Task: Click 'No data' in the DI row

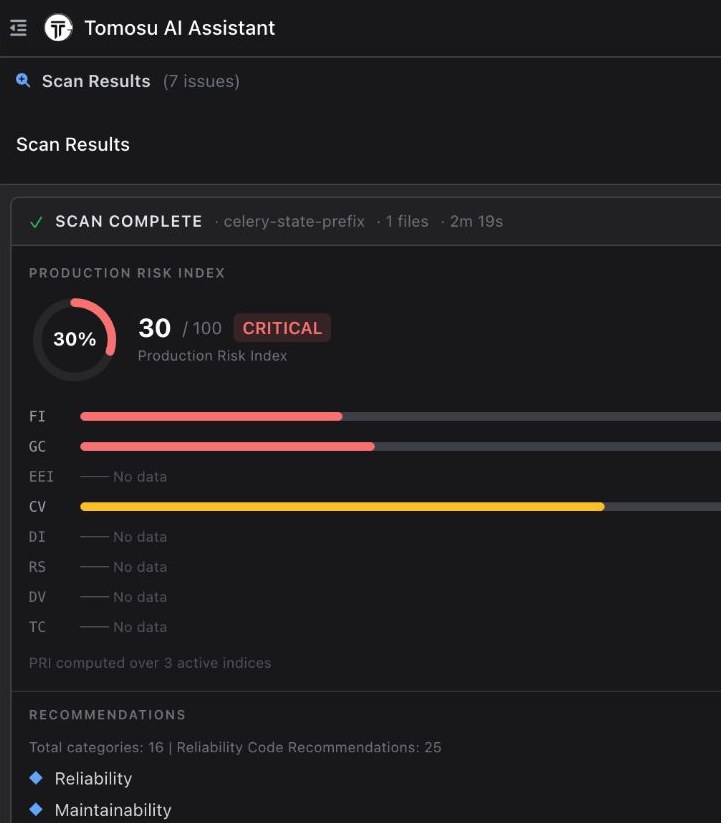Action: (x=140, y=537)
